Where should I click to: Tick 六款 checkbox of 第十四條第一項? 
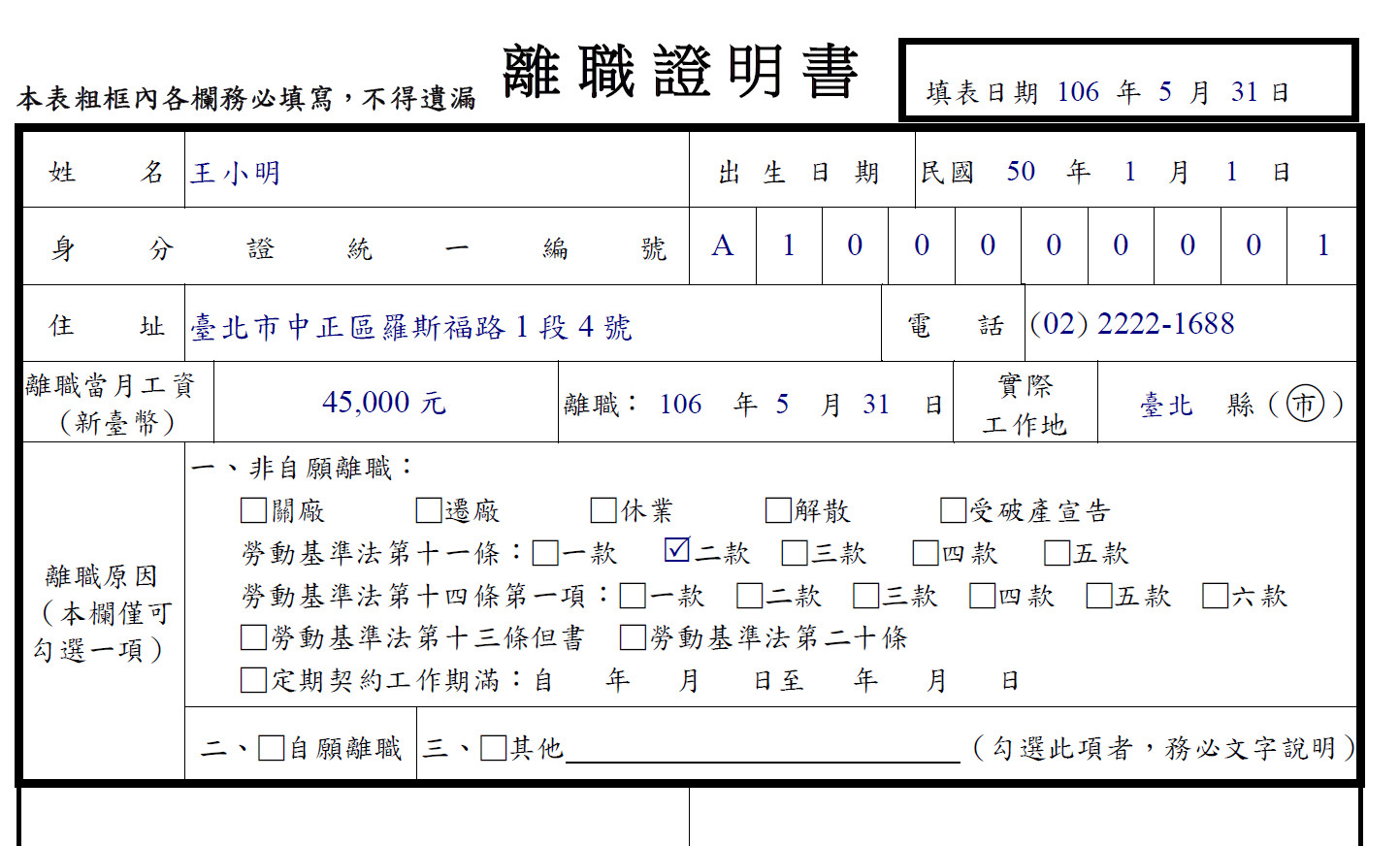point(1215,596)
